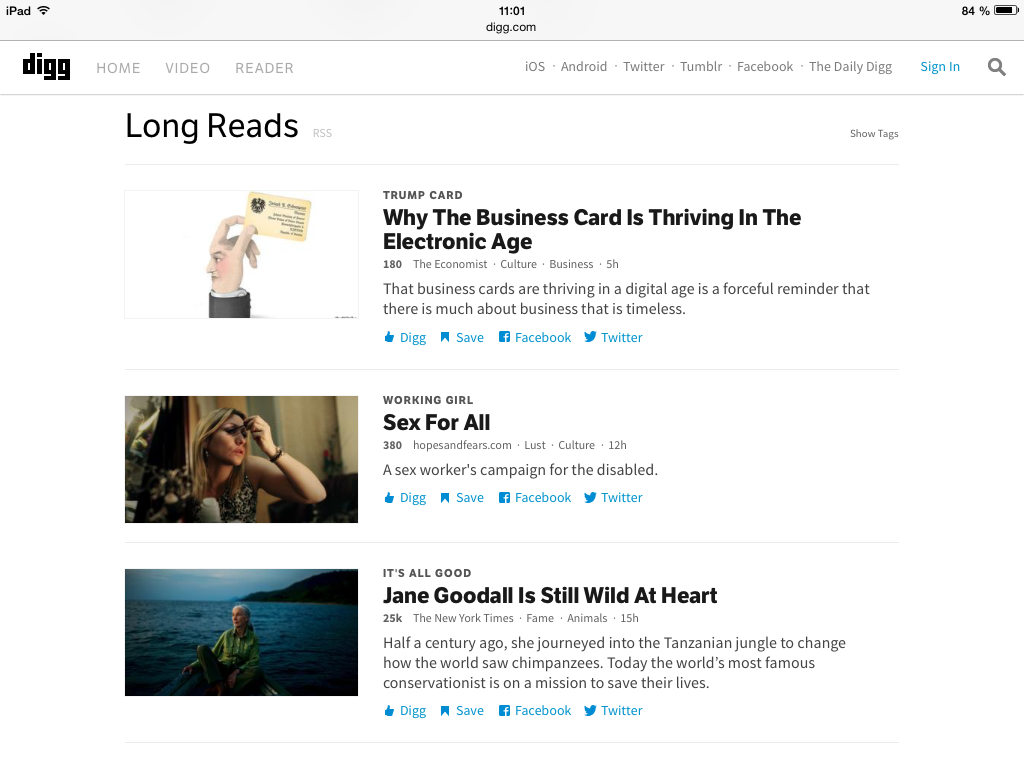Image resolution: width=1024 pixels, height=768 pixels.
Task: Click hopesandfears.com source link
Action: pyautogui.click(x=462, y=445)
